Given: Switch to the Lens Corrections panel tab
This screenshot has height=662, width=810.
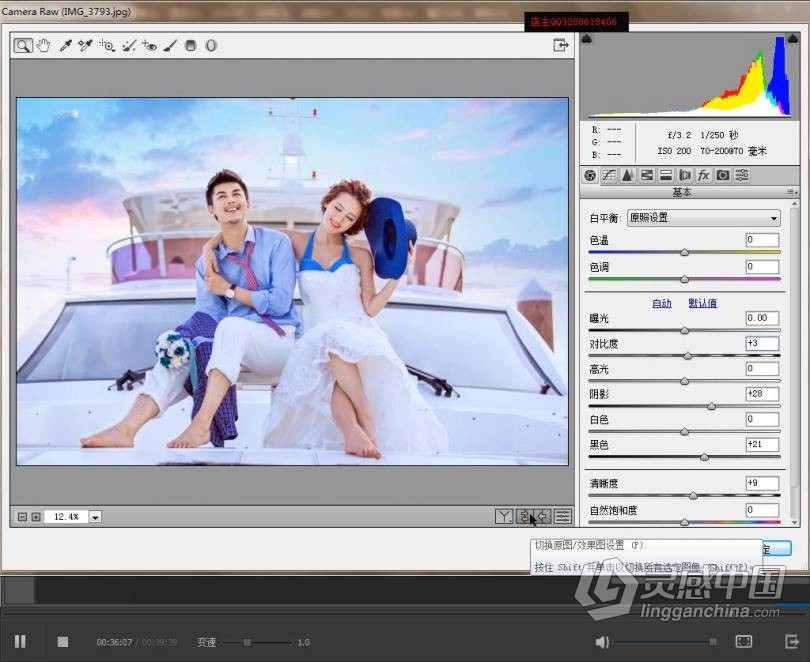Looking at the screenshot, I should pos(685,176).
